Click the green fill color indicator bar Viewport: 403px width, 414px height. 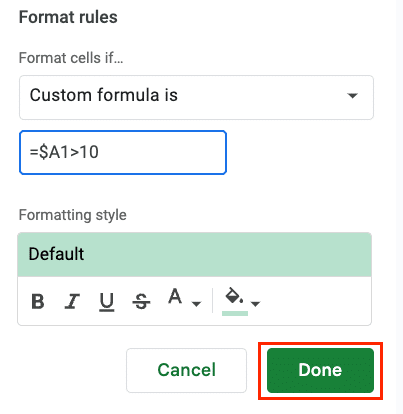(235, 313)
